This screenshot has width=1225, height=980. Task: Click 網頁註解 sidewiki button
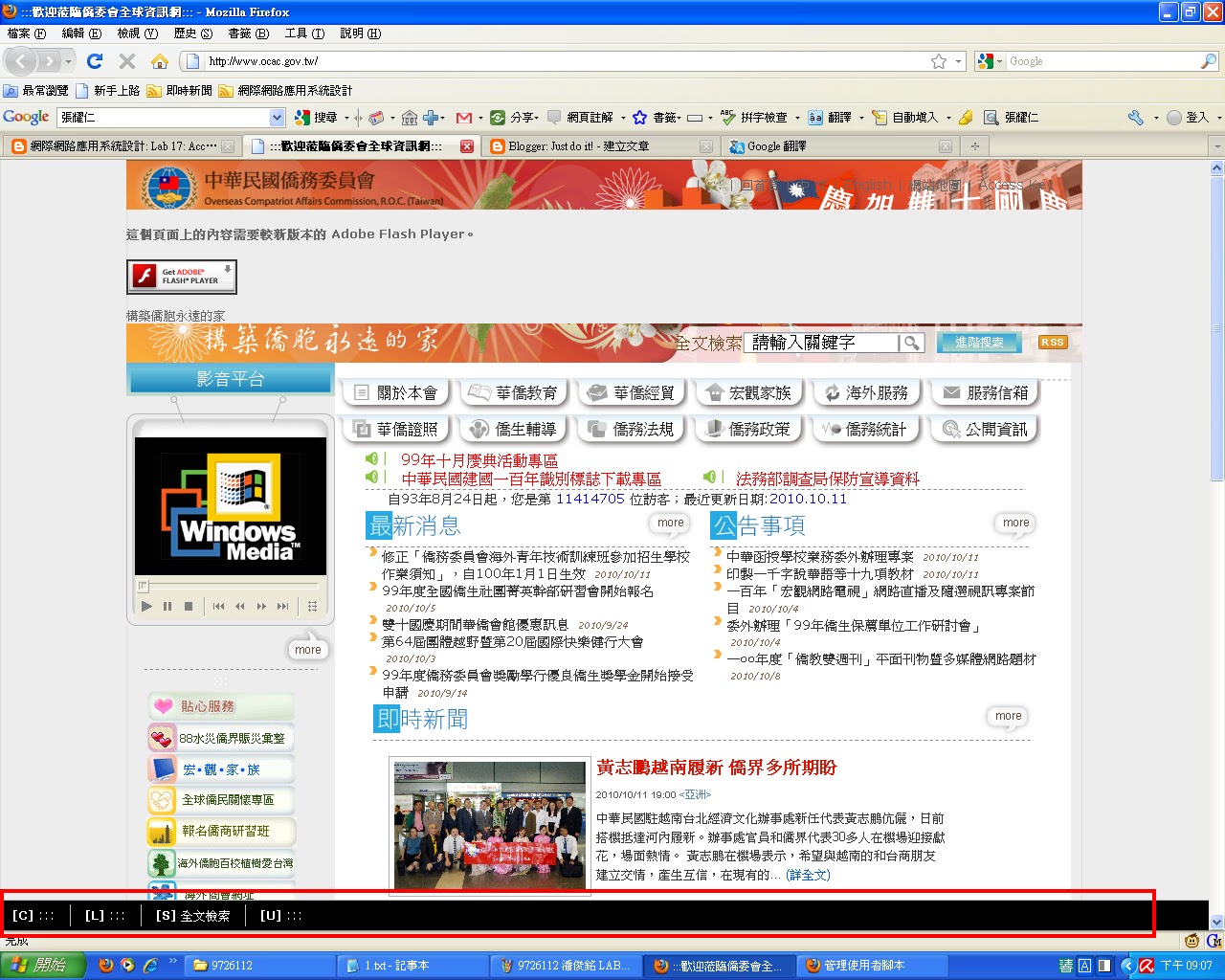pyautogui.click(x=580, y=118)
